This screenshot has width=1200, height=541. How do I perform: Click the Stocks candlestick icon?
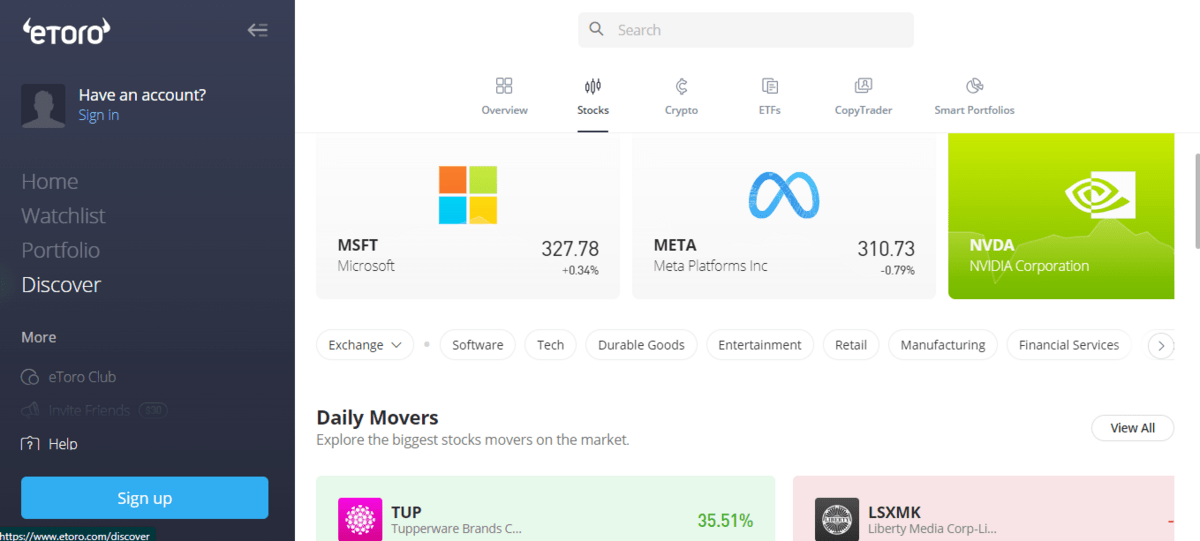593,86
